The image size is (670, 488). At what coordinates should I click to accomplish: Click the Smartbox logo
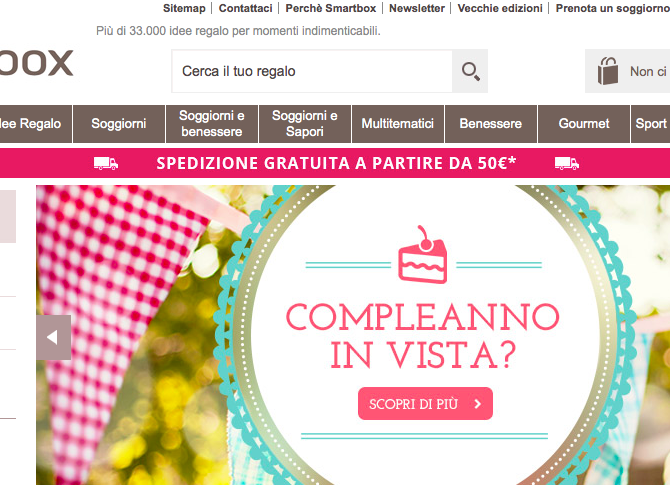[x=36, y=63]
